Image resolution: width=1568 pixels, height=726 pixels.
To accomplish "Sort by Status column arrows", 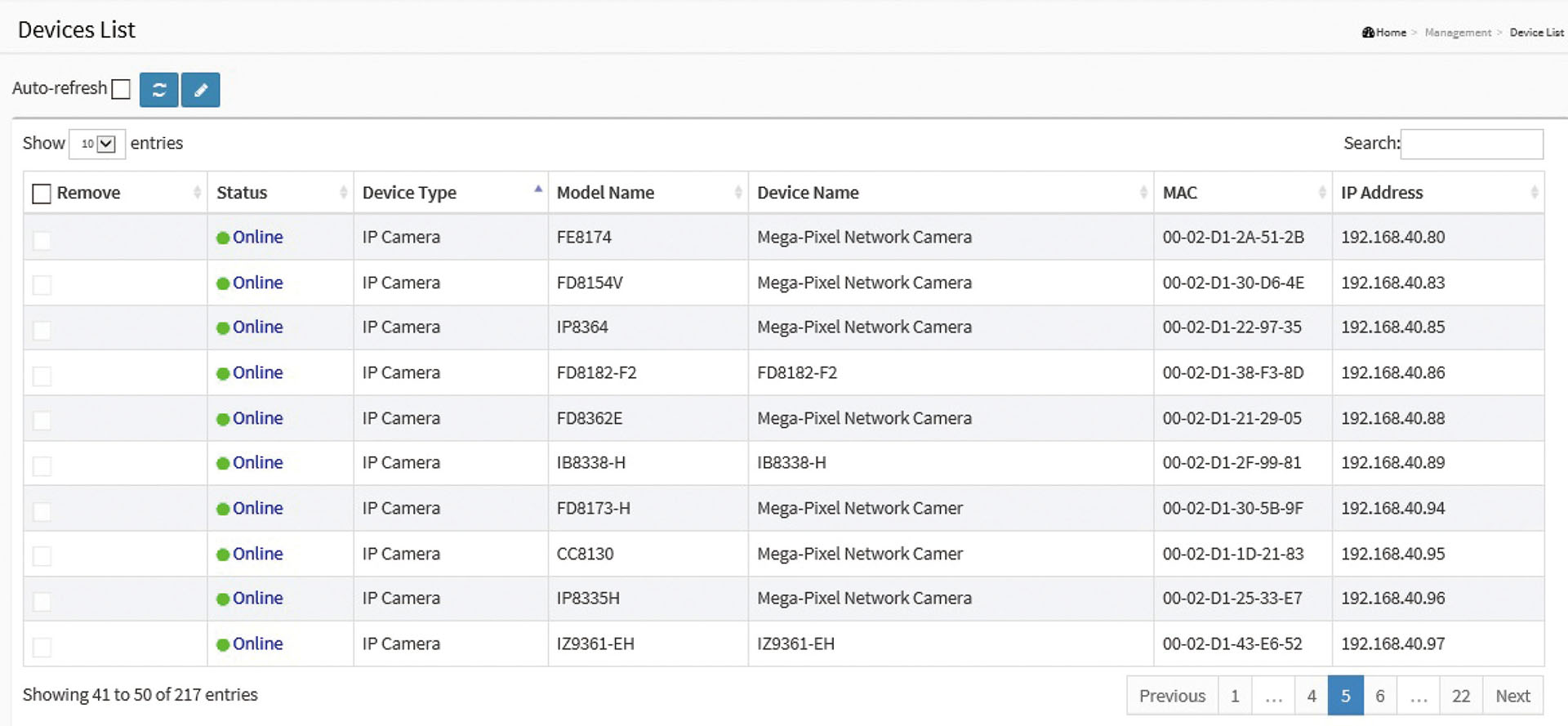I will tap(343, 193).
